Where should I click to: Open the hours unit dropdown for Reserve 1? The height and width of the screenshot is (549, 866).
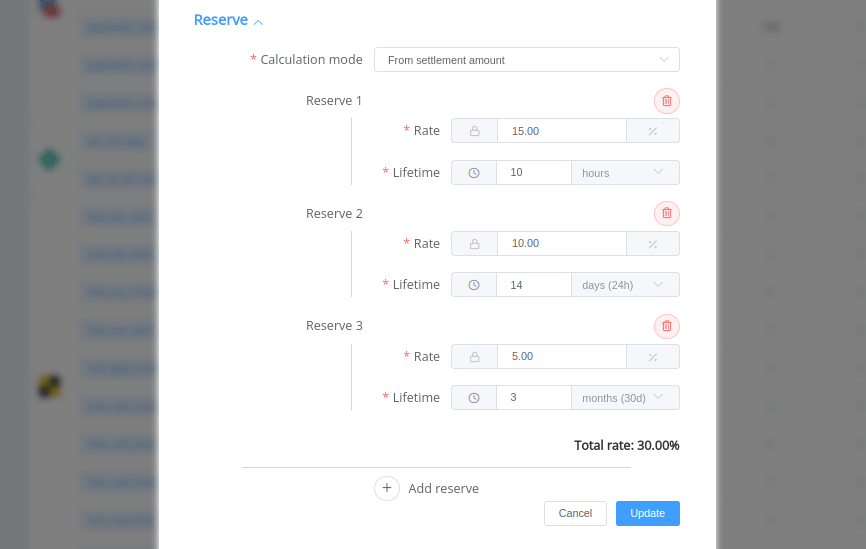(625, 173)
